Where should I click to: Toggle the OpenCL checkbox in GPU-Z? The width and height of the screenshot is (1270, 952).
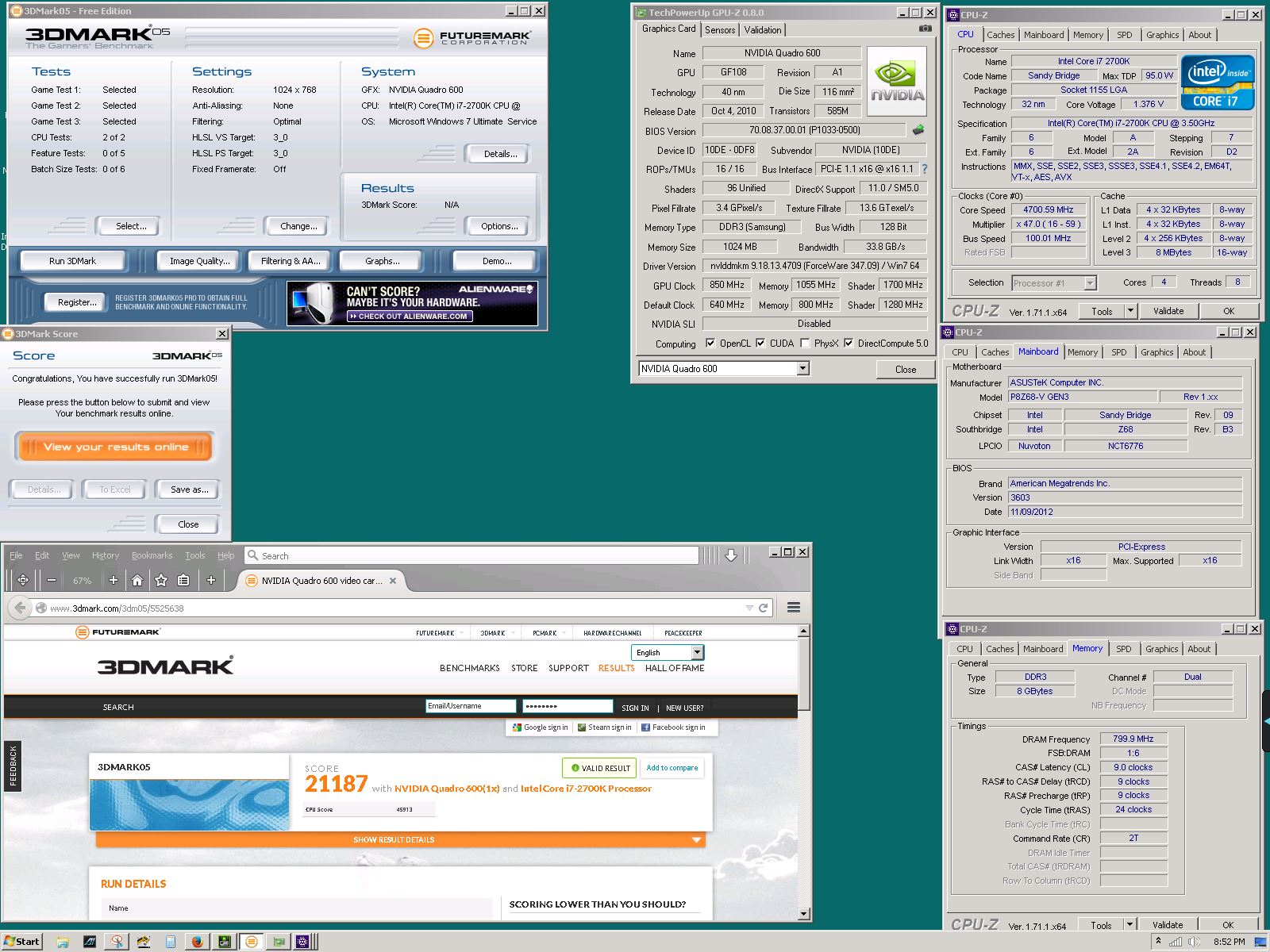(710, 344)
